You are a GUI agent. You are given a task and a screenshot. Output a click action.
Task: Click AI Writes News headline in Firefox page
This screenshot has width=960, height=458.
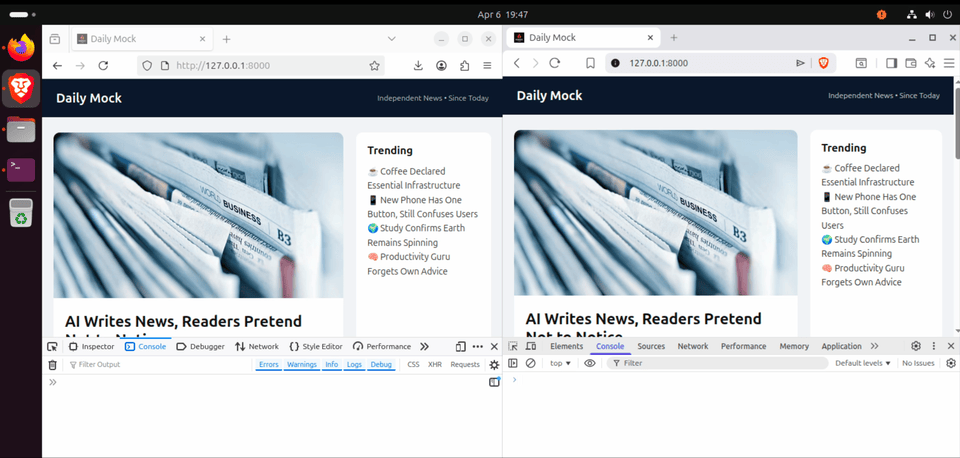[x=183, y=322]
